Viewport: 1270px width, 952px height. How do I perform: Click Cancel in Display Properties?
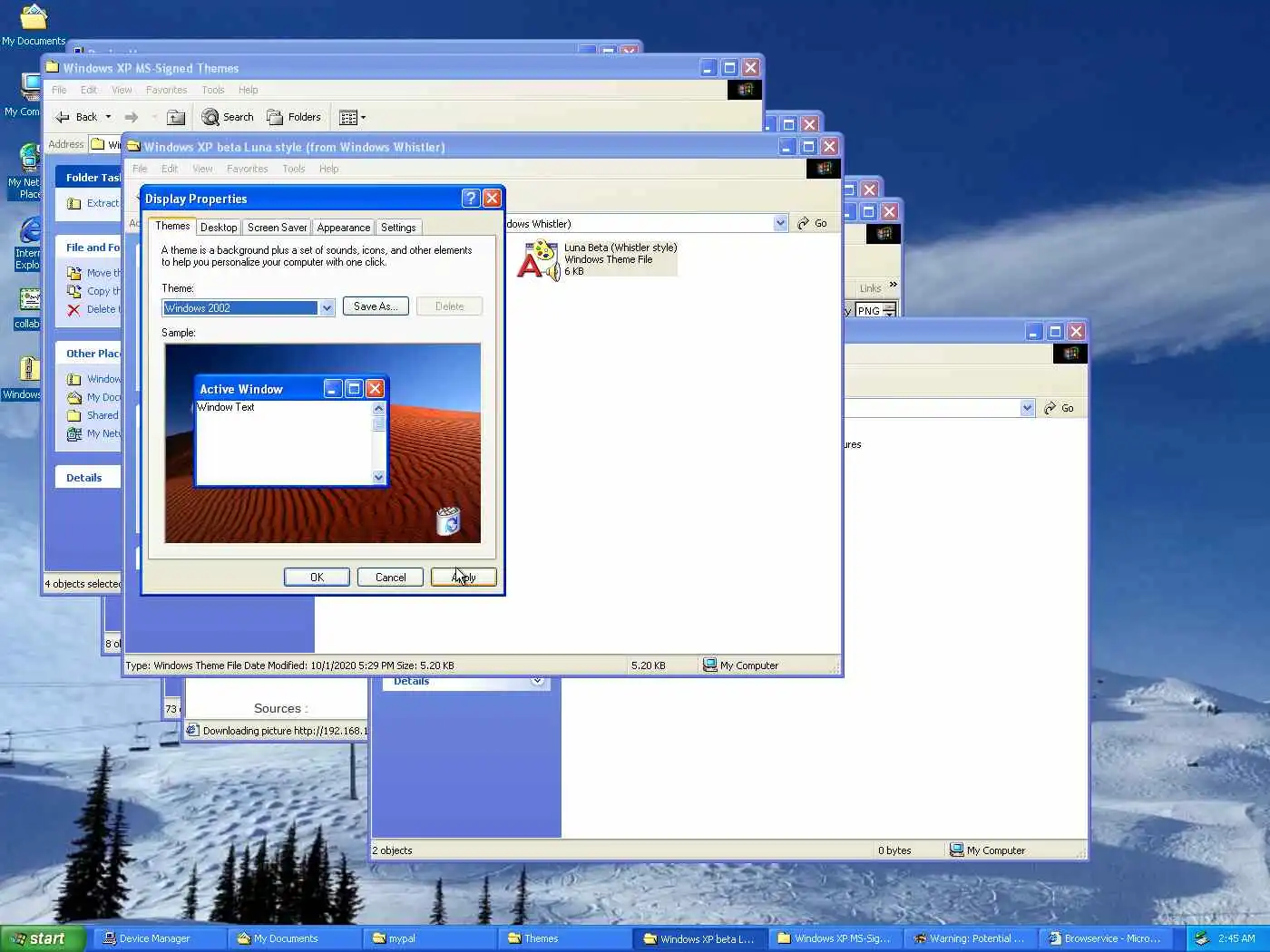click(x=391, y=578)
